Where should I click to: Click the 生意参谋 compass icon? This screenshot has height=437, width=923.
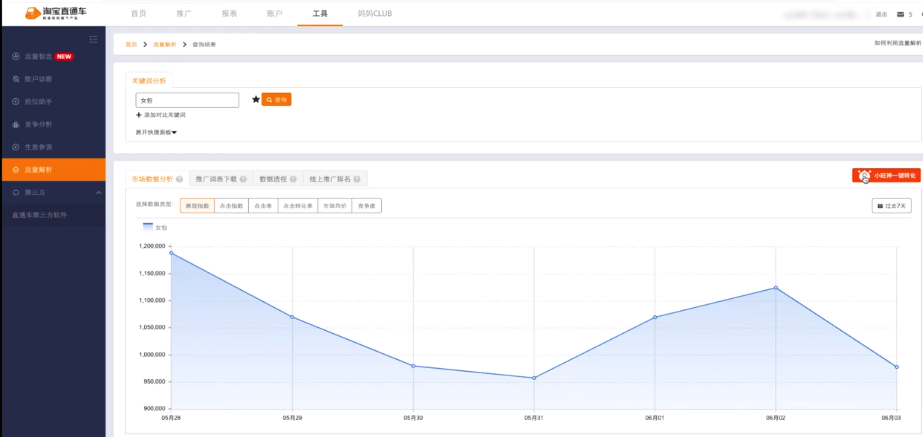point(16,147)
